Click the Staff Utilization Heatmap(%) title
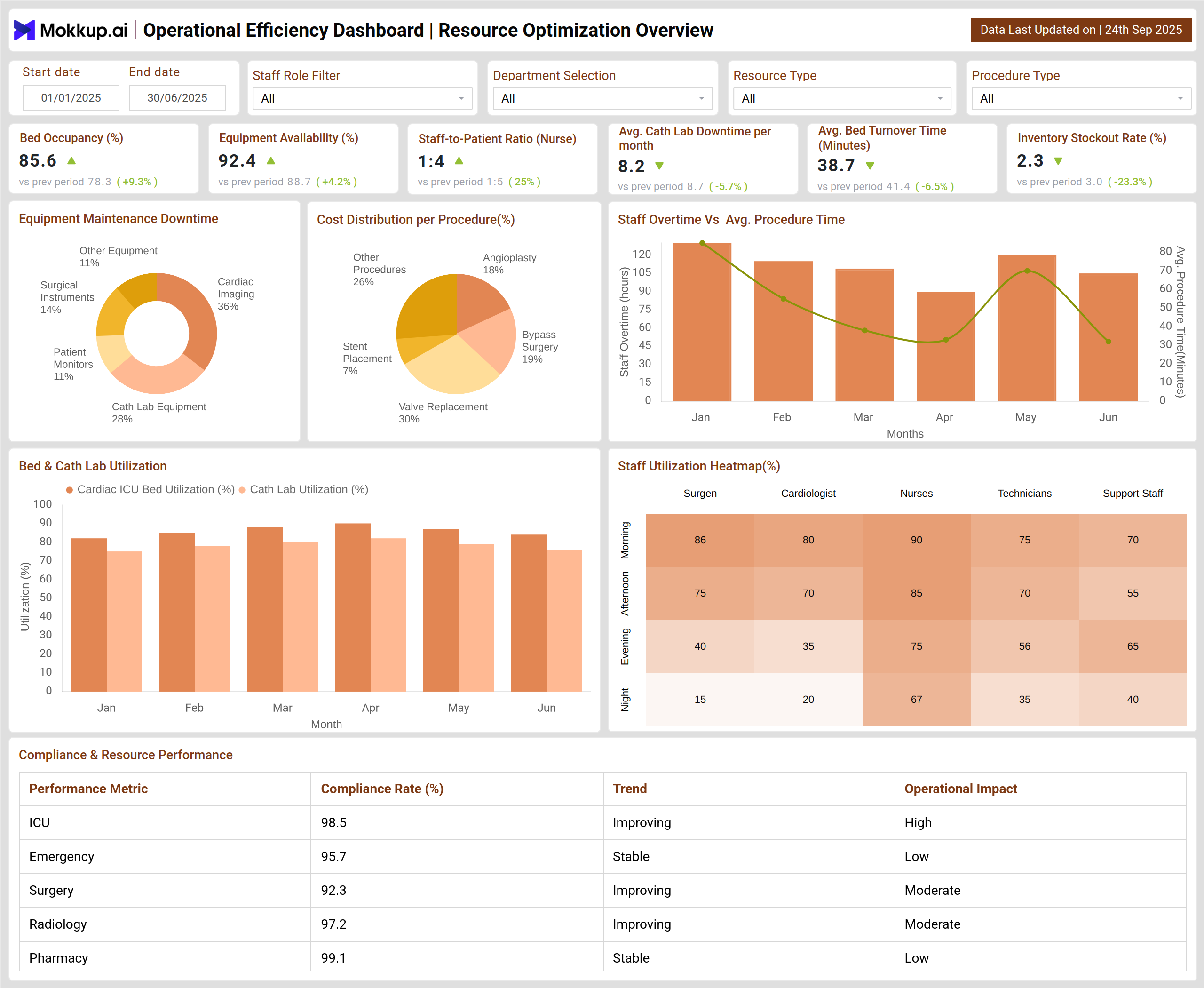Viewport: 1204px width, 988px height. click(699, 466)
